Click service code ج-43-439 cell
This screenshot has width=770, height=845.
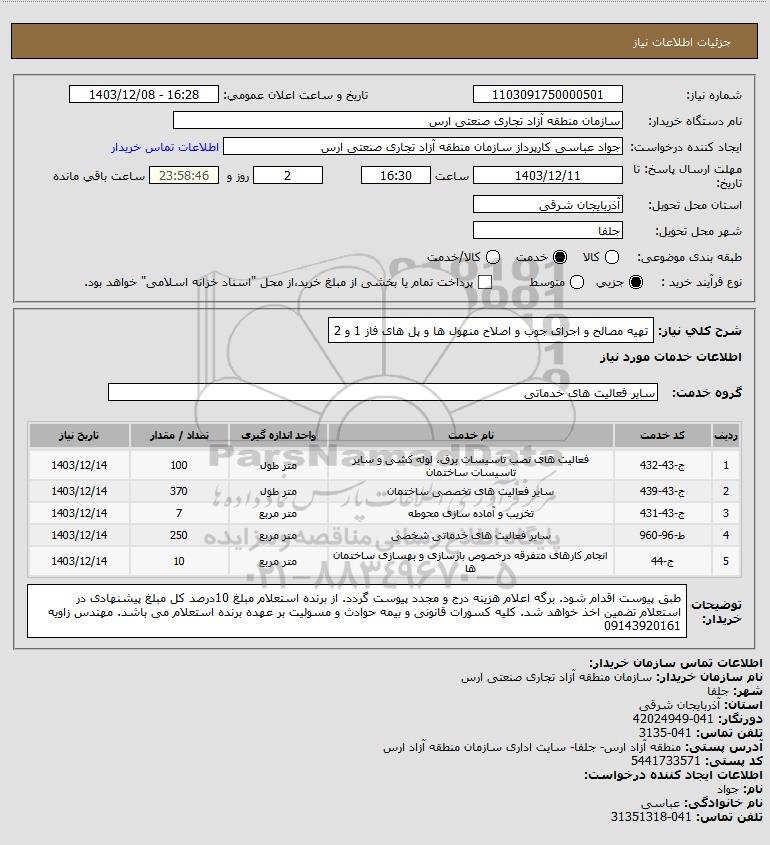[662, 491]
